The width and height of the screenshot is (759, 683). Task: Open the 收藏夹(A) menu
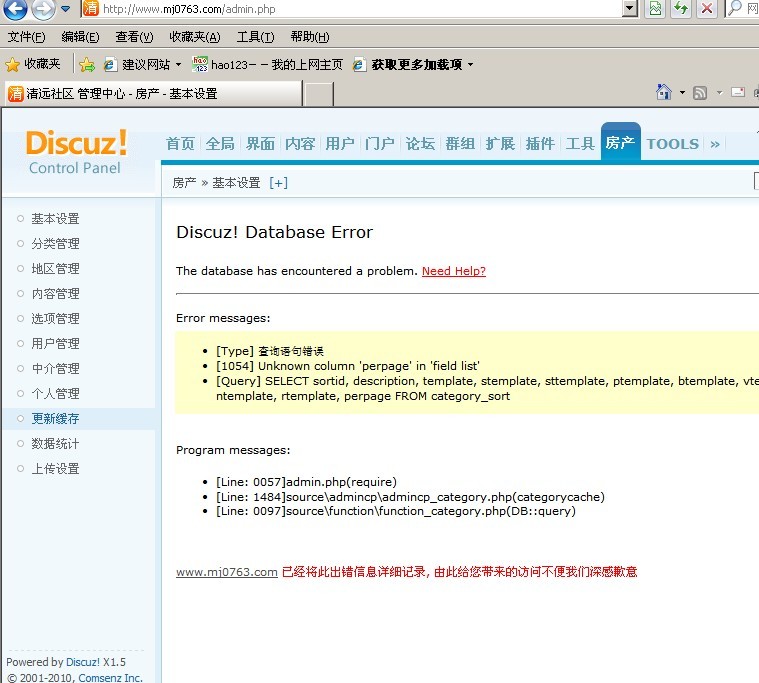[x=194, y=37]
